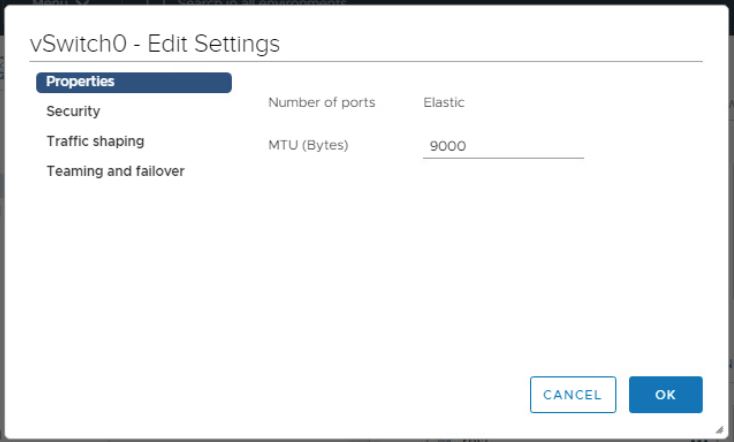
Task: Switch to Traffic shaping settings
Action: point(95,141)
